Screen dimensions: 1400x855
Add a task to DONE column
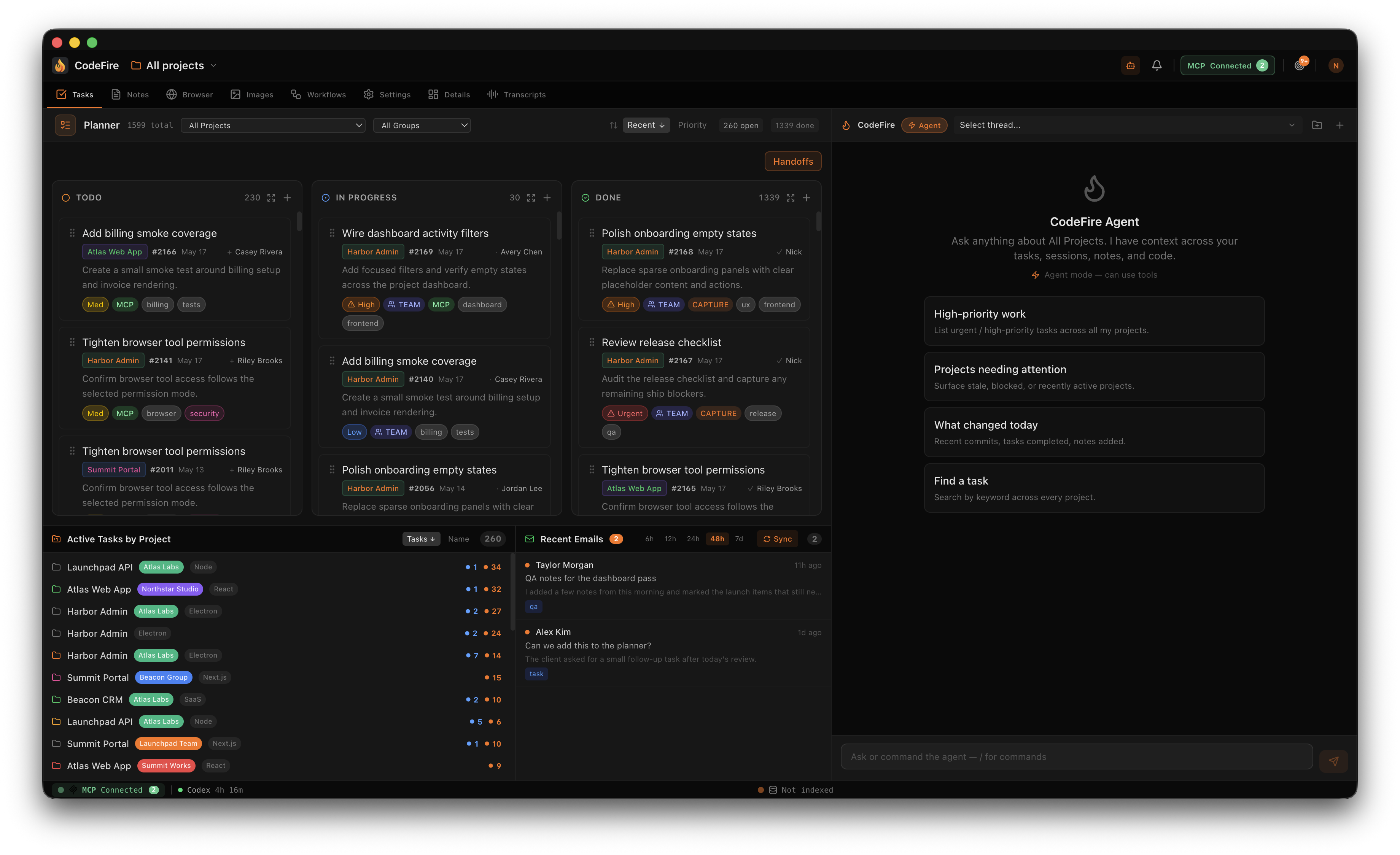(806, 198)
